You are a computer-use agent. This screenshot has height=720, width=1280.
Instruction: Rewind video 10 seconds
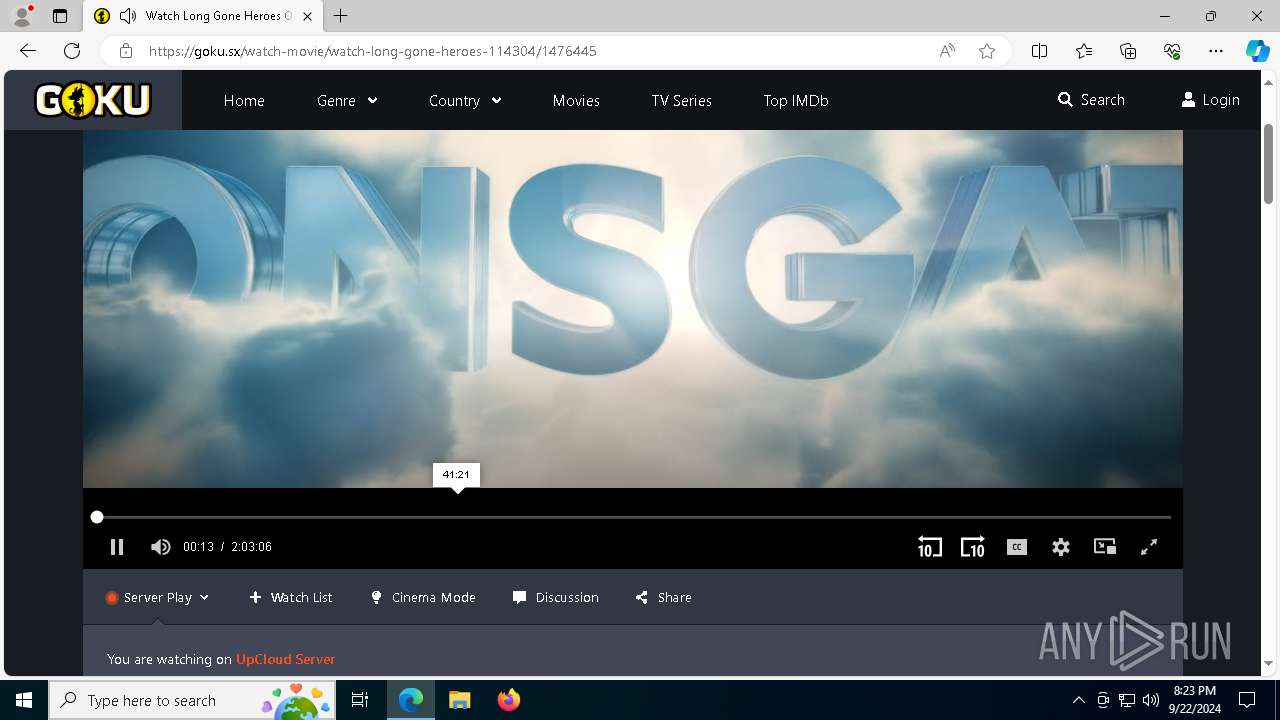pos(929,547)
